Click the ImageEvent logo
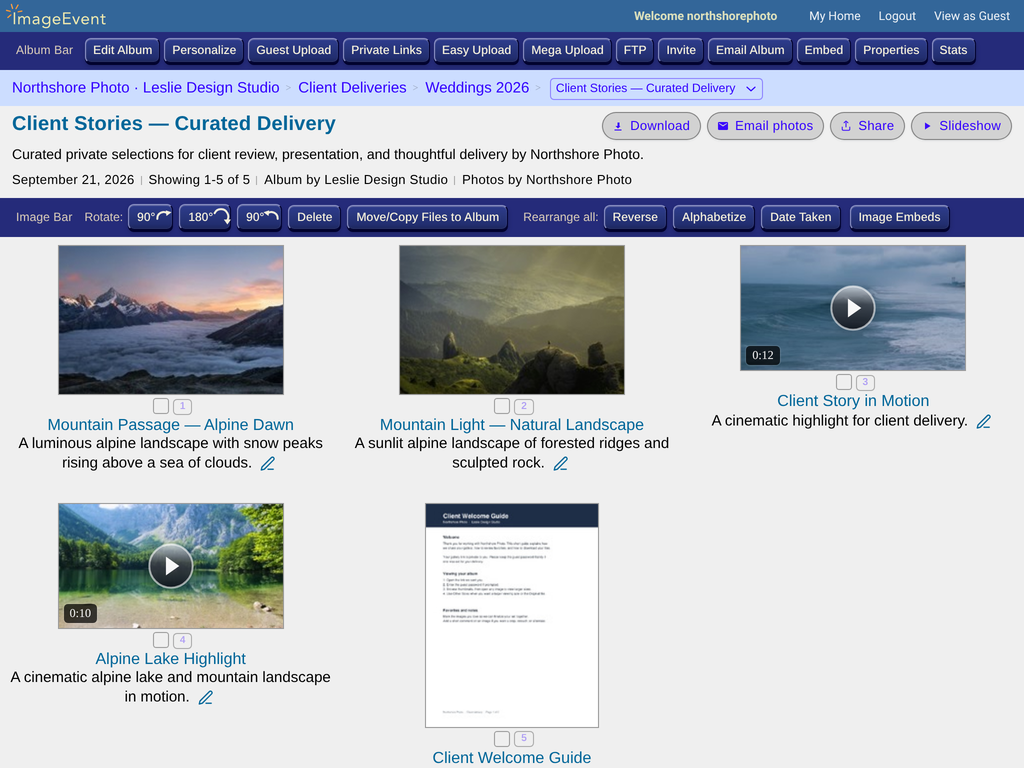 tap(56, 16)
